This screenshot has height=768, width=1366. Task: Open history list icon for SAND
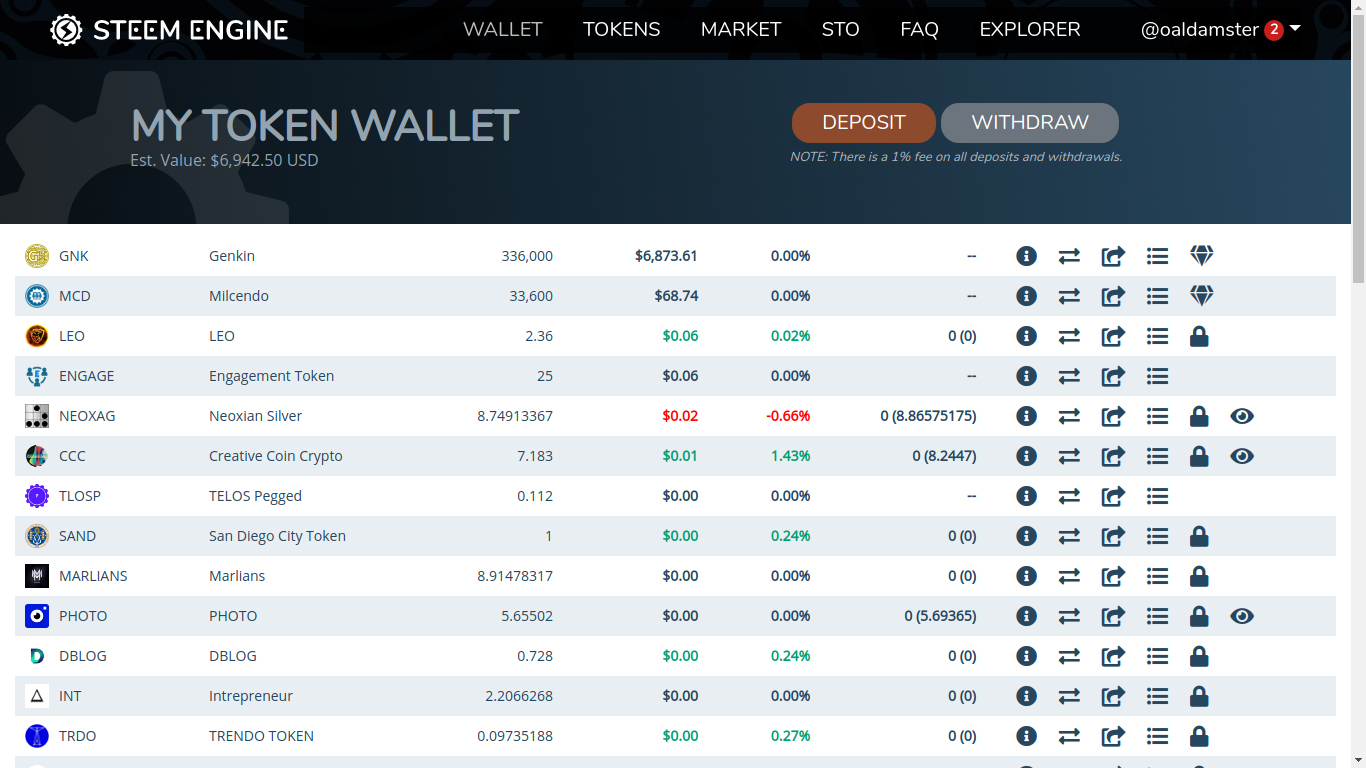1157,536
